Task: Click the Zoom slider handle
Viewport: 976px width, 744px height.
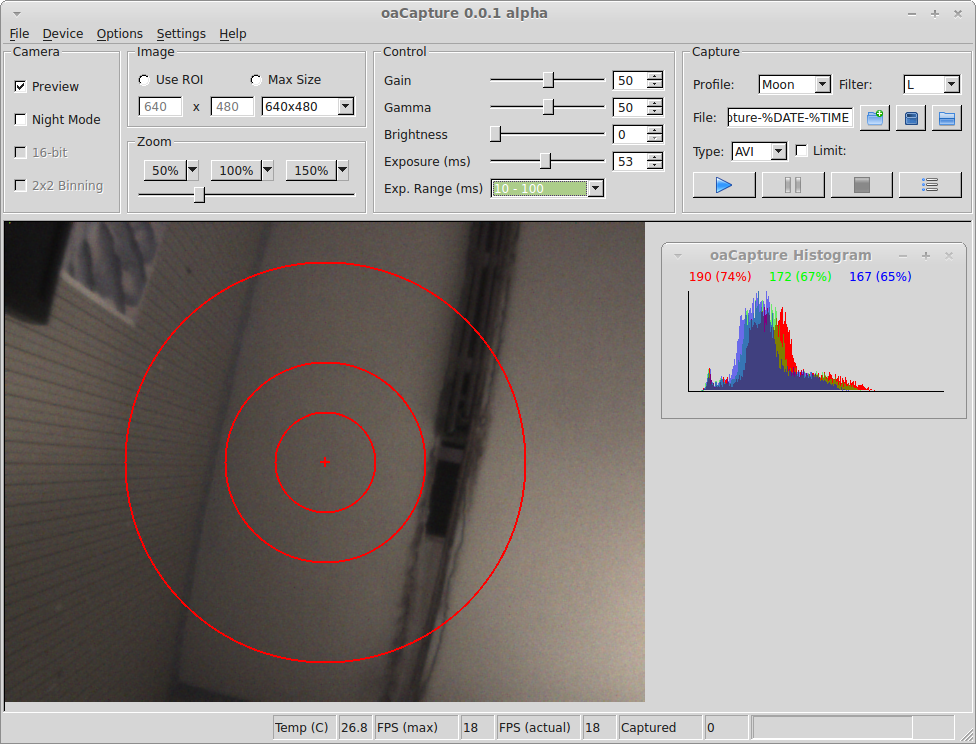Action: coord(199,195)
